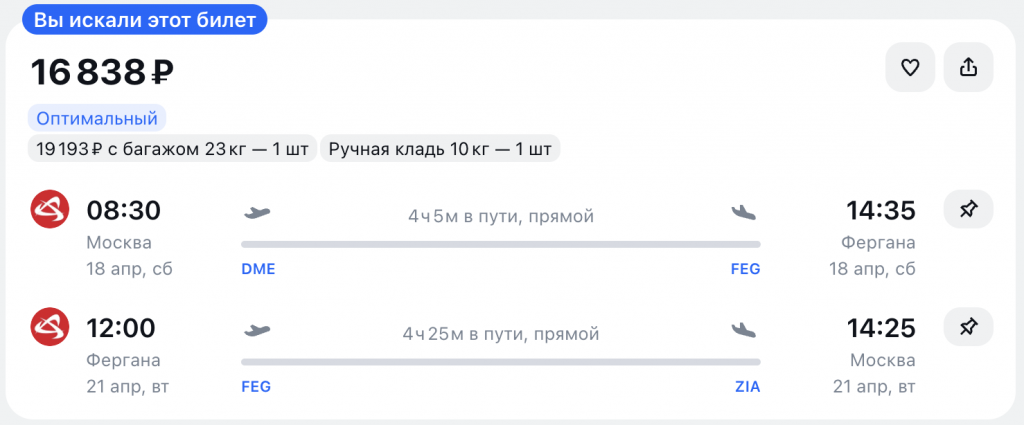
Task: Click the share ticket icon
Action: 968,68
